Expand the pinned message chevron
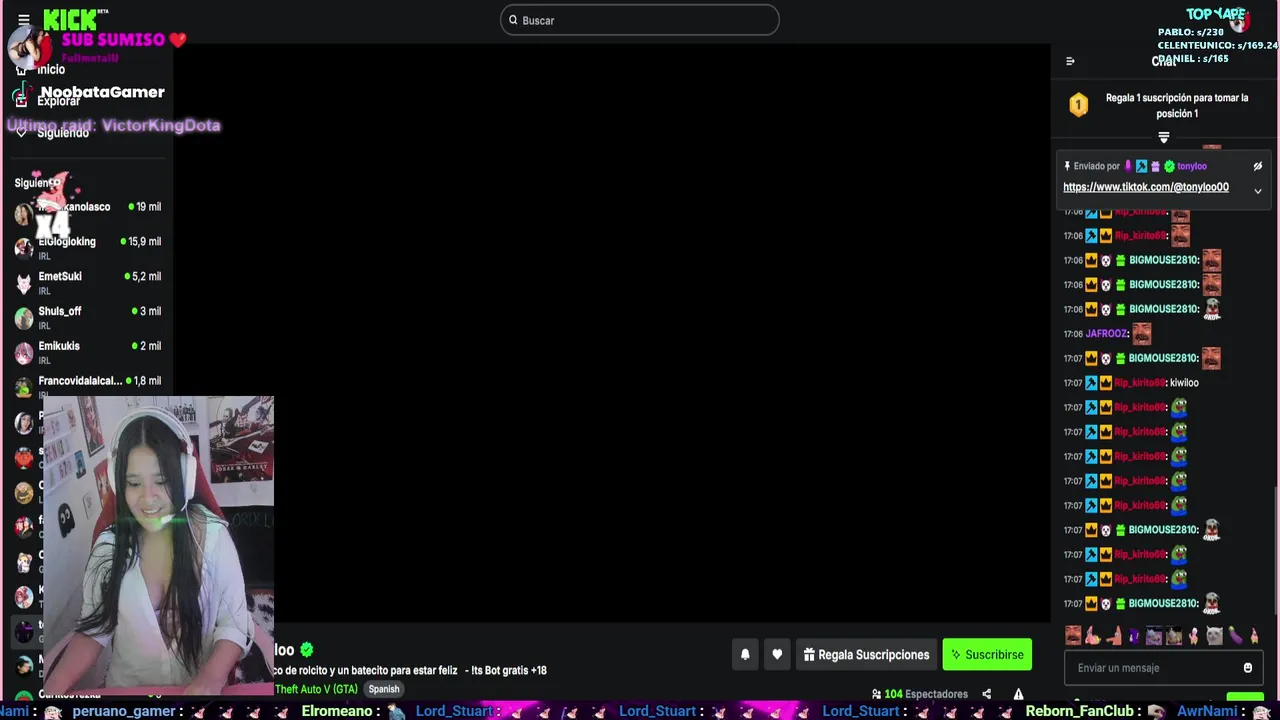This screenshot has height=720, width=1280. (x=1258, y=191)
